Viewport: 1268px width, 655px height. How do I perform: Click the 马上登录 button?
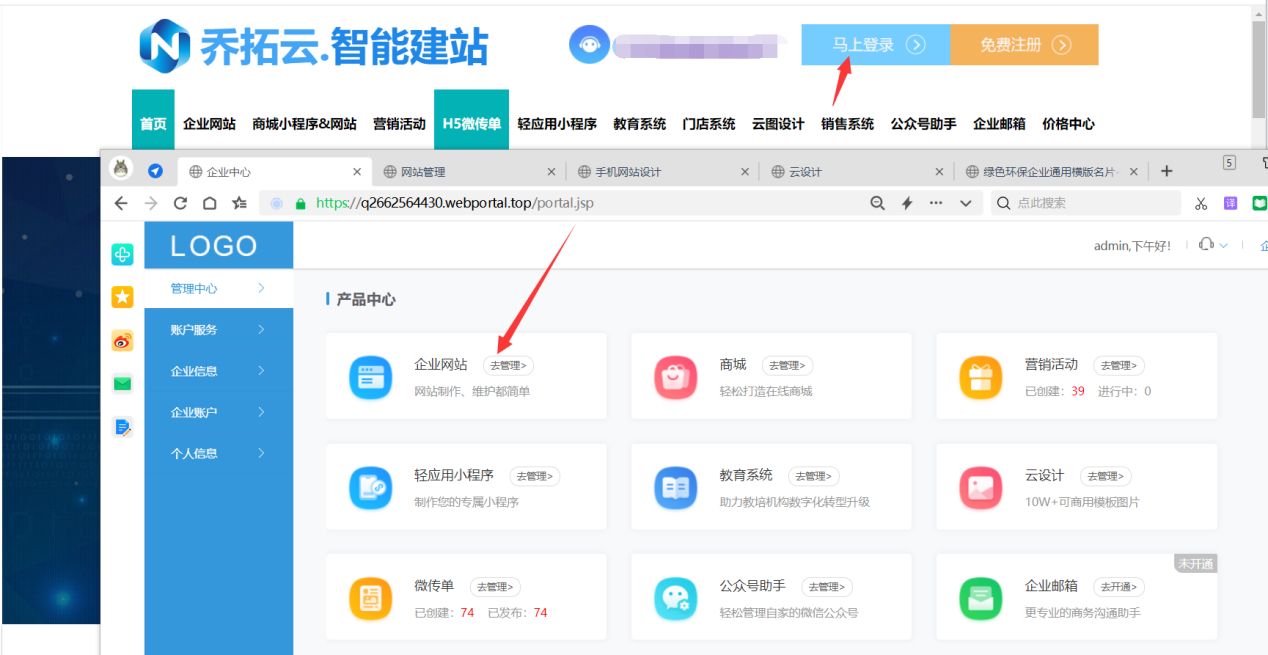(874, 44)
